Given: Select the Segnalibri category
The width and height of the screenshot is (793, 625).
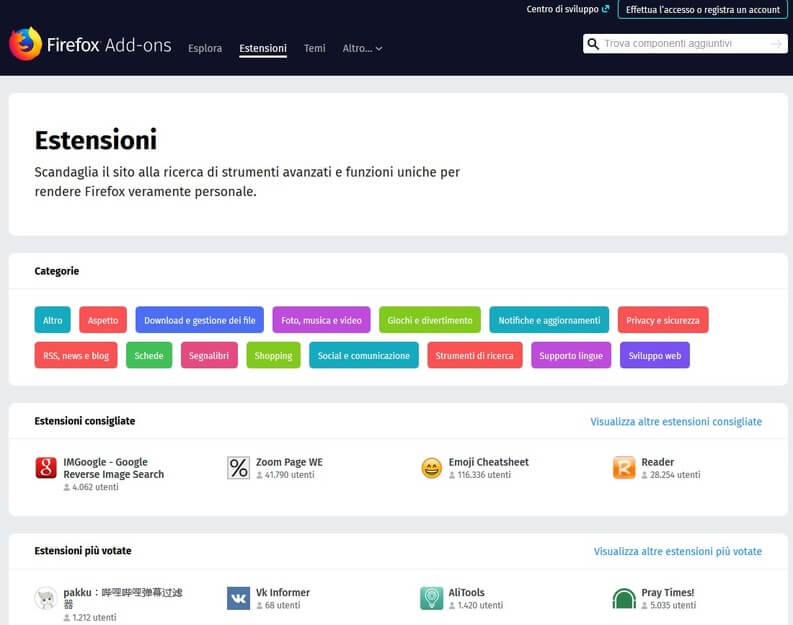Looking at the screenshot, I should click(x=209, y=355).
